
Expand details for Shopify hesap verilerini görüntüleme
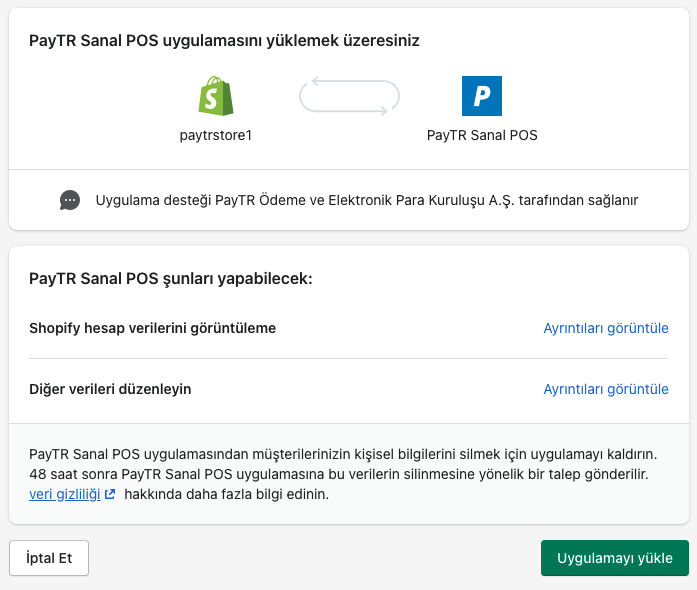tap(605, 328)
